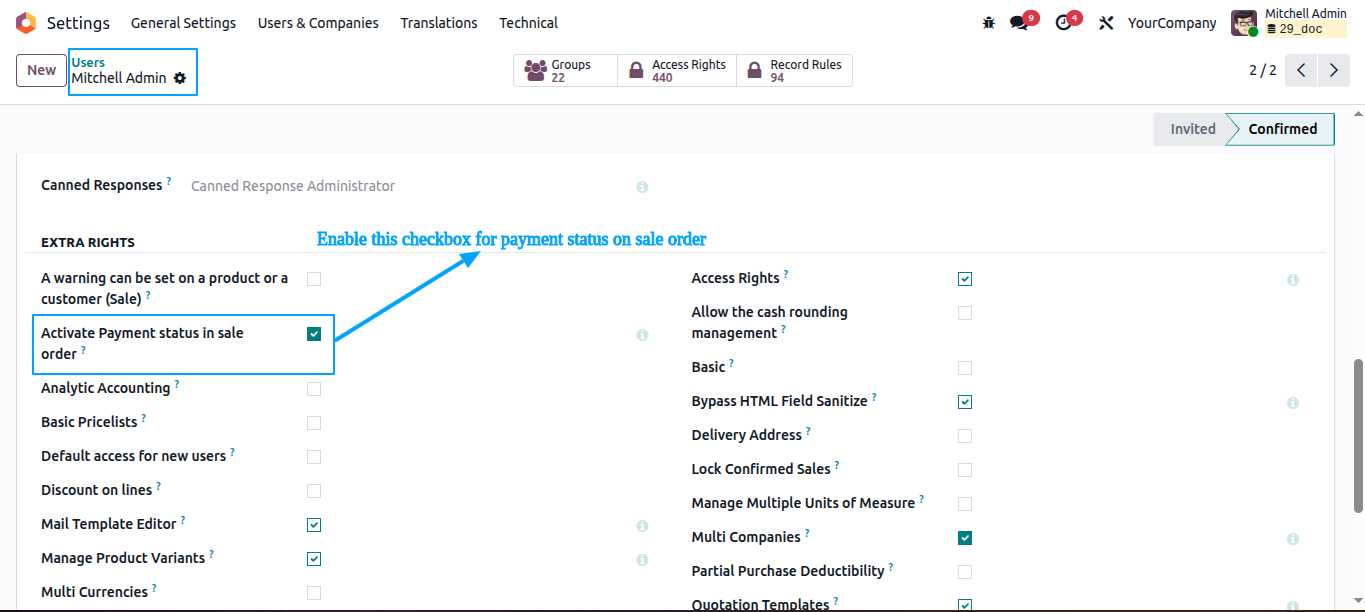Set status to Invited
1365x612 pixels.
[x=1192, y=129]
